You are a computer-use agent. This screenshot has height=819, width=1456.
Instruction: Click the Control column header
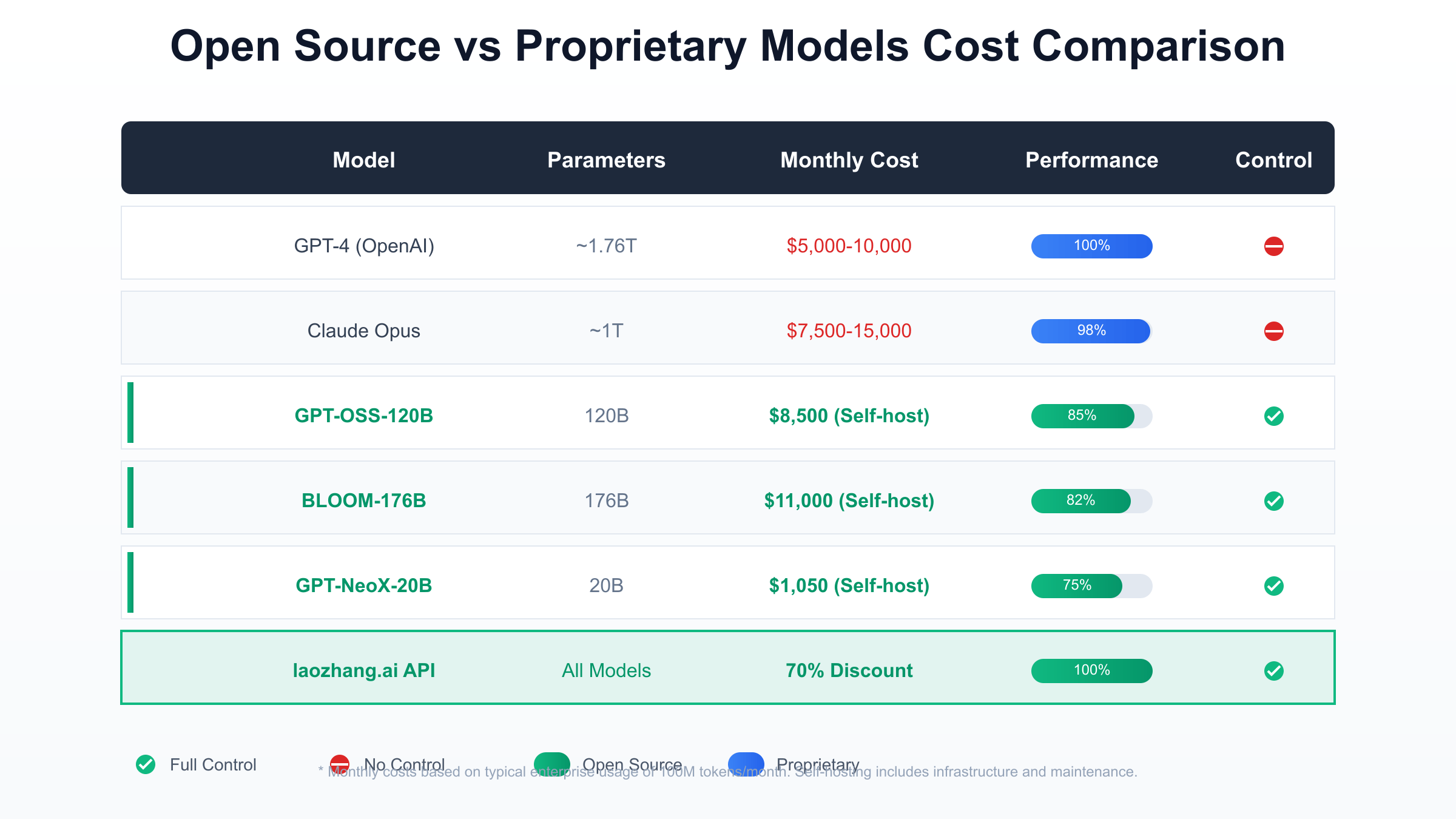1274,160
